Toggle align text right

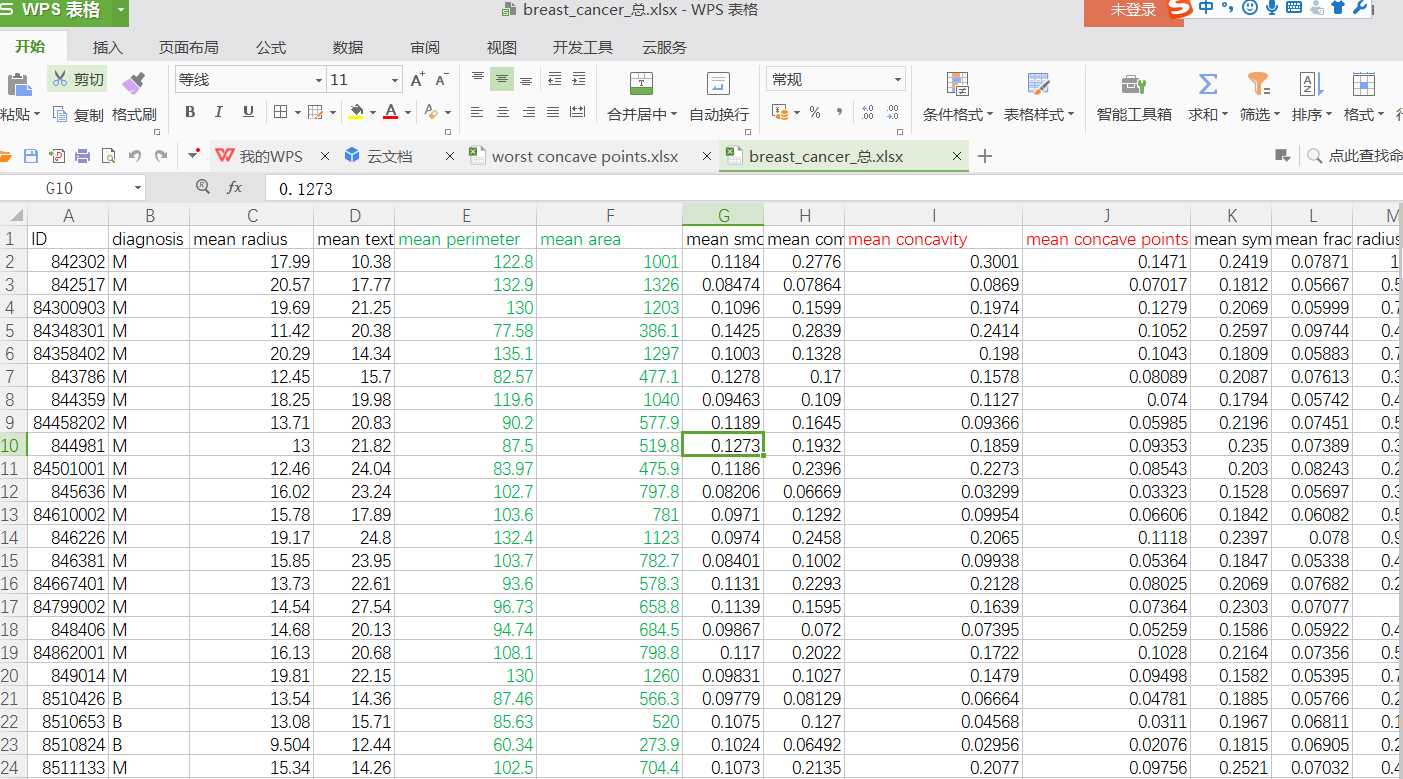click(x=528, y=112)
